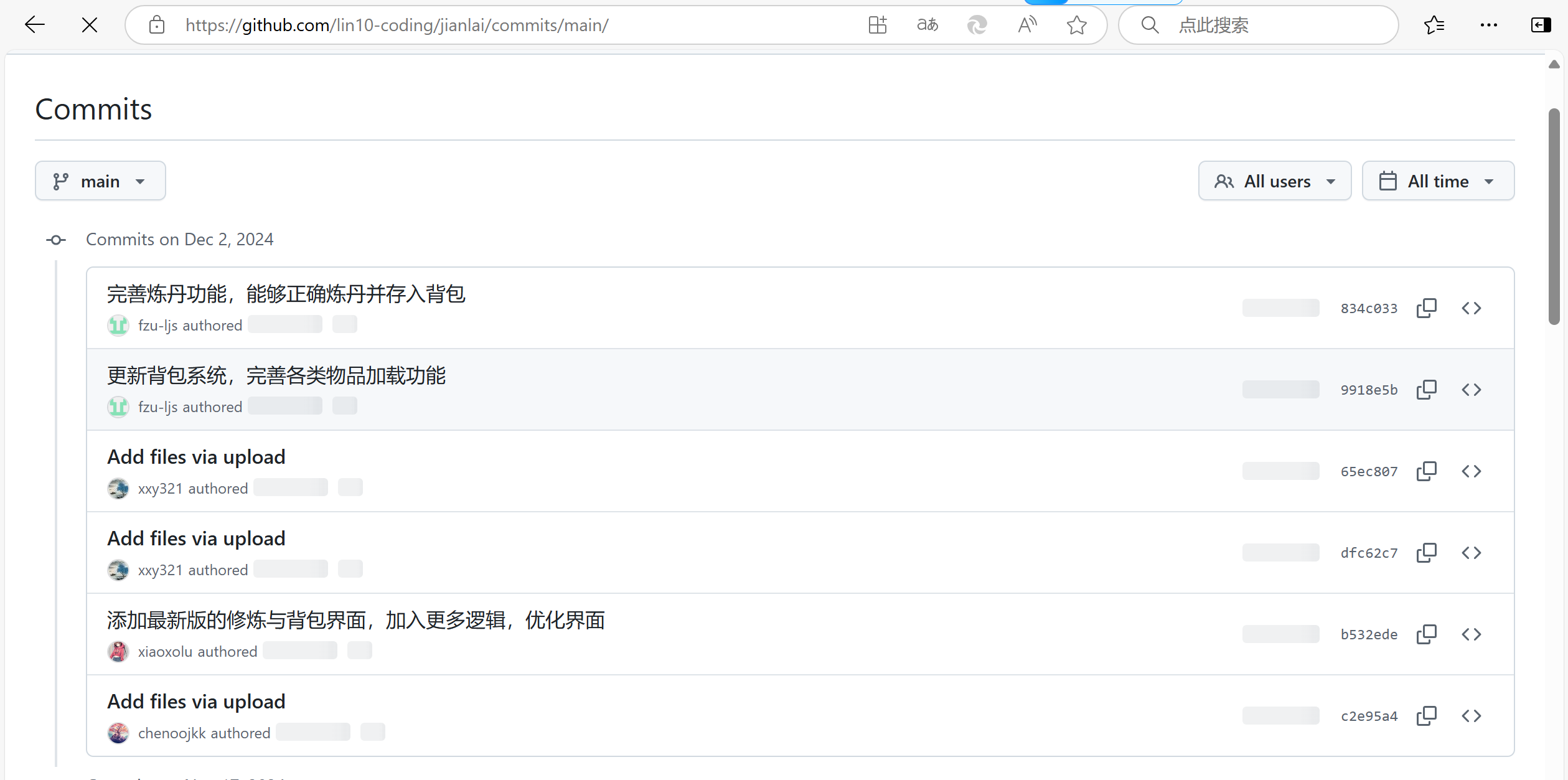Expand the All time date filter
The width and height of the screenshot is (1568, 780).
tap(1438, 181)
